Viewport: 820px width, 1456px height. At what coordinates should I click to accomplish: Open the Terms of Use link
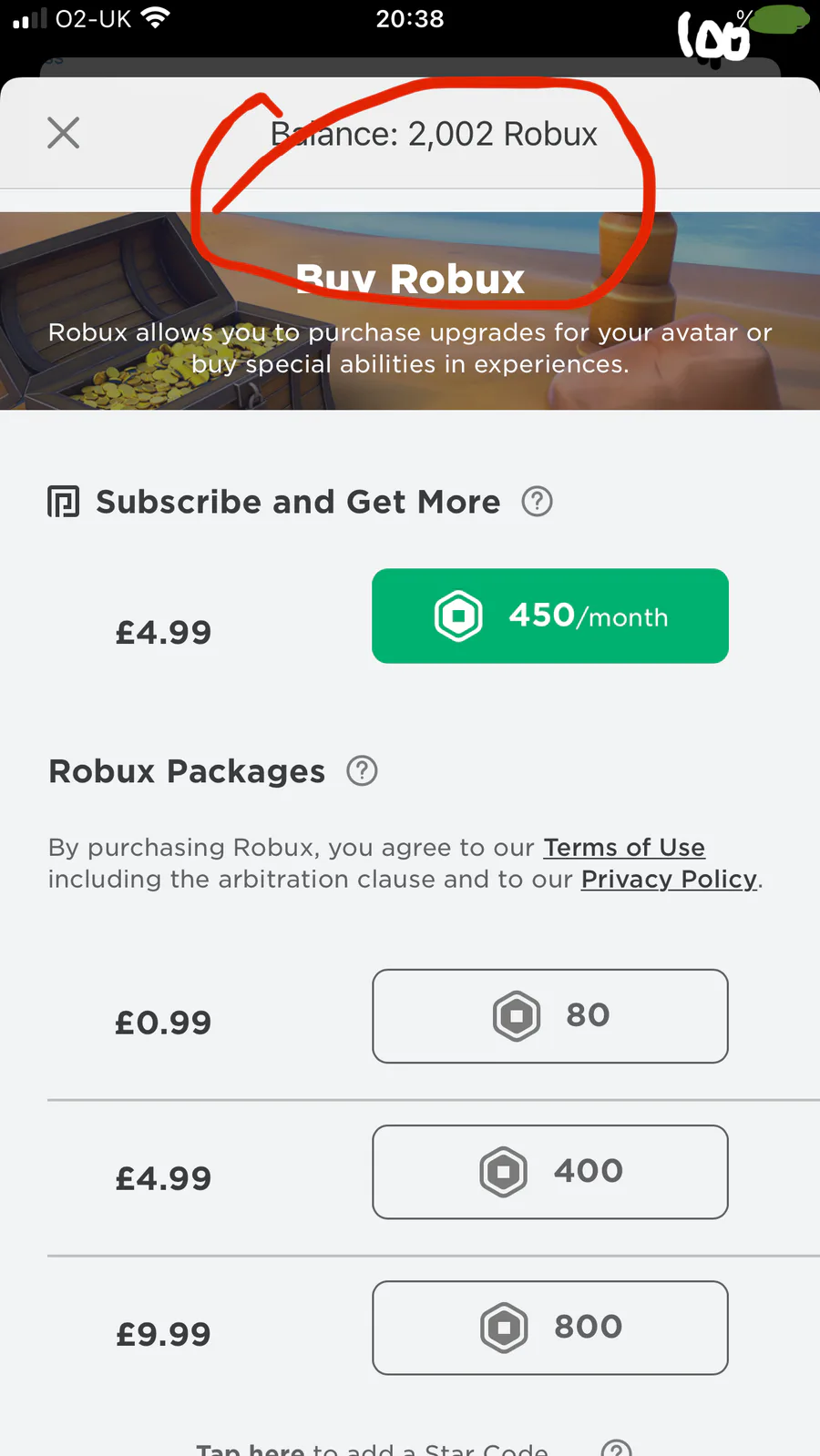(x=624, y=848)
